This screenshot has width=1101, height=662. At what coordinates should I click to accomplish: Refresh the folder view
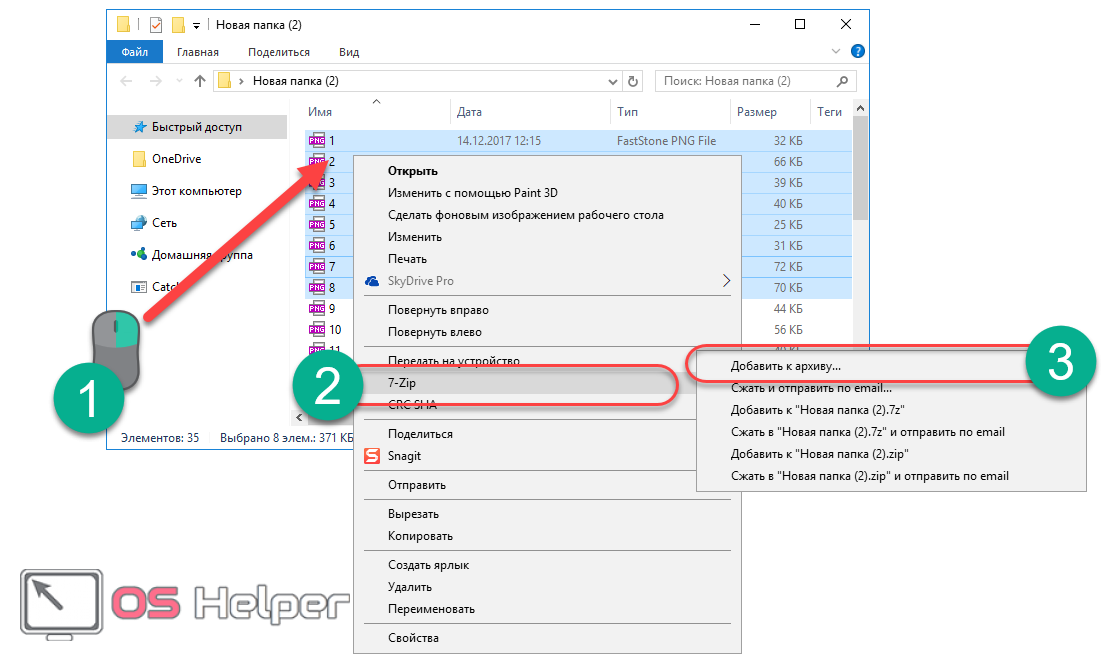633,81
